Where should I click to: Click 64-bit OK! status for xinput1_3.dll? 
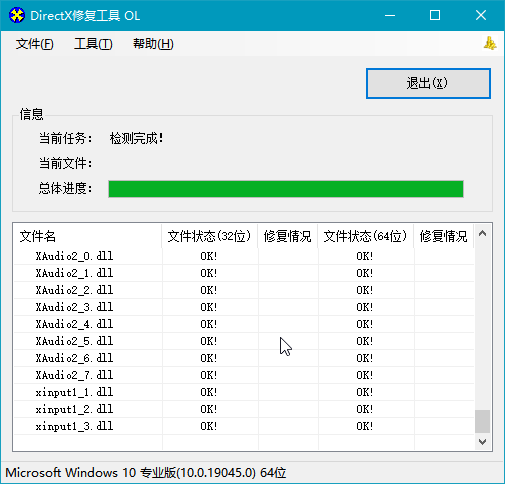[x=365, y=426]
